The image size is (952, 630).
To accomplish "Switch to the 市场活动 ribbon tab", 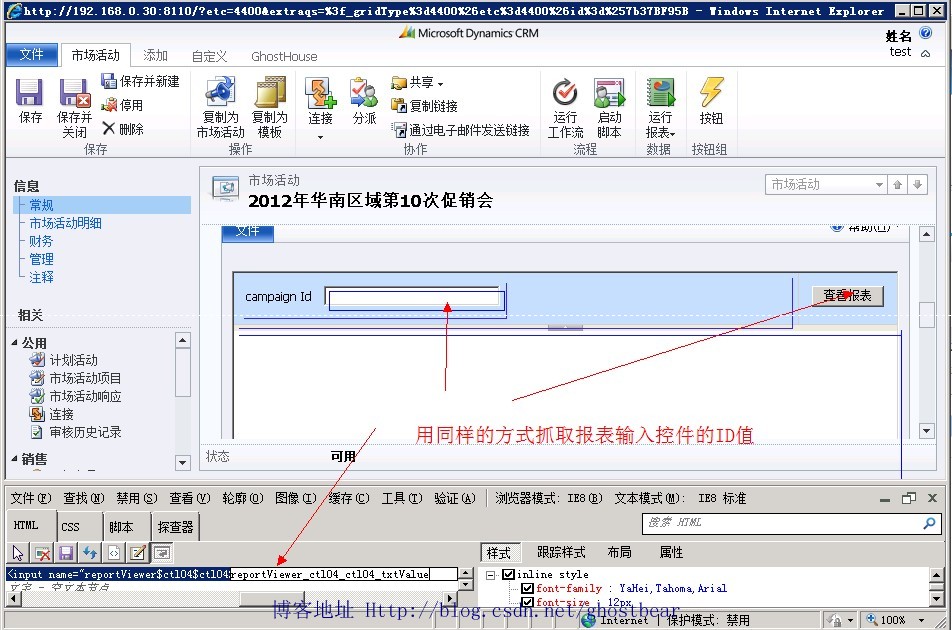I will 95,55.
